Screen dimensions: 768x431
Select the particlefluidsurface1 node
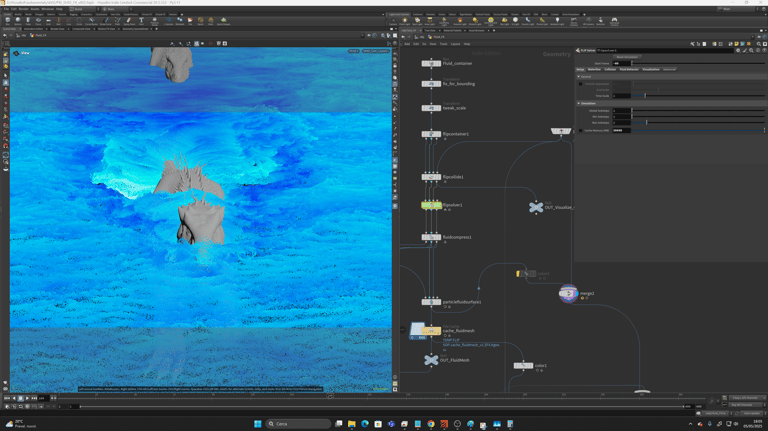click(x=431, y=302)
